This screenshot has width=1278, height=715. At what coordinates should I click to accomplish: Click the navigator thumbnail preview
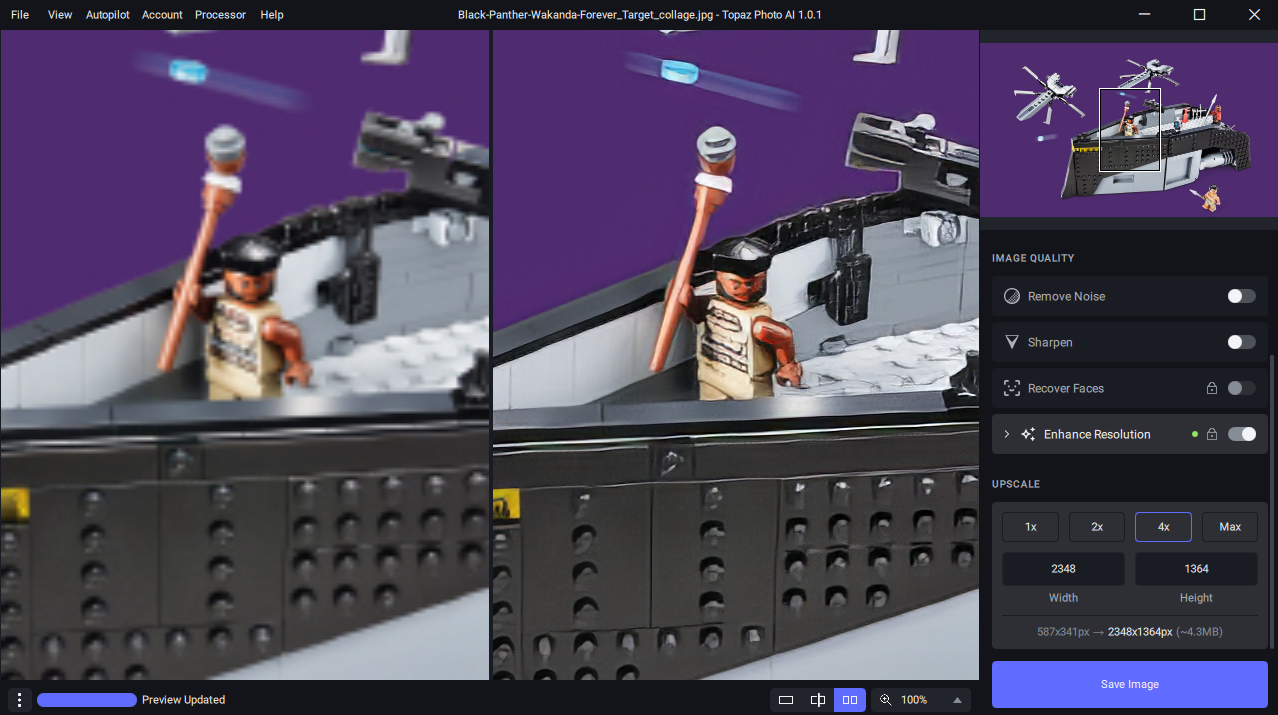[1129, 130]
